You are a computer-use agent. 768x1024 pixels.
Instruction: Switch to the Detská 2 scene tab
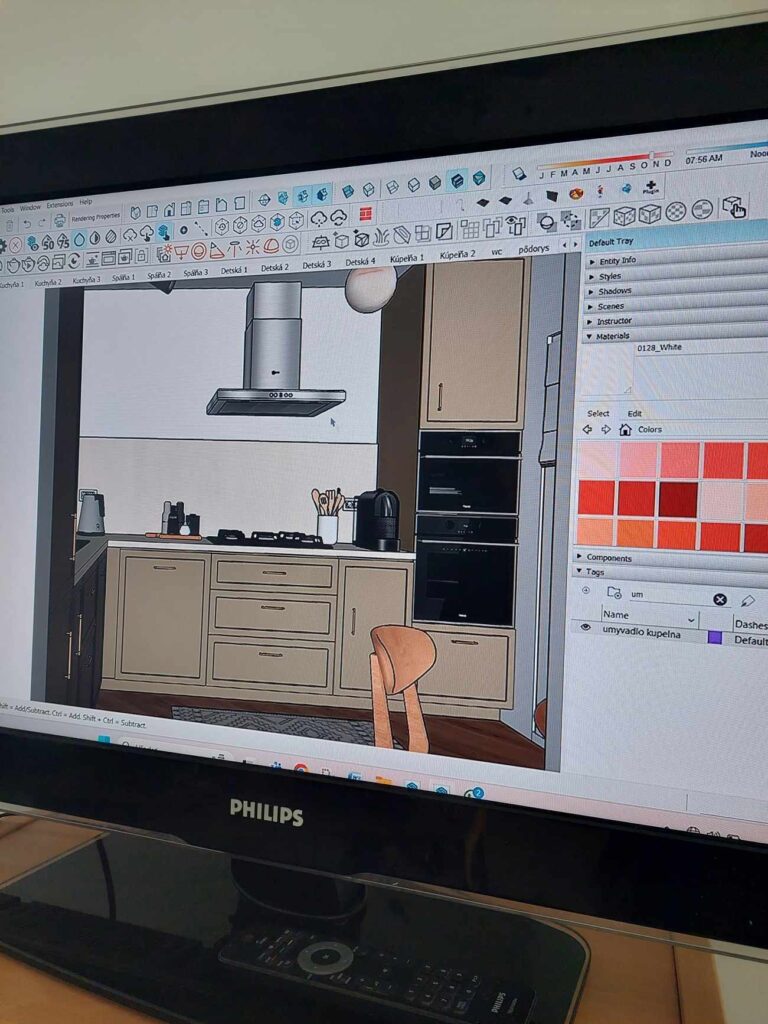pos(274,268)
